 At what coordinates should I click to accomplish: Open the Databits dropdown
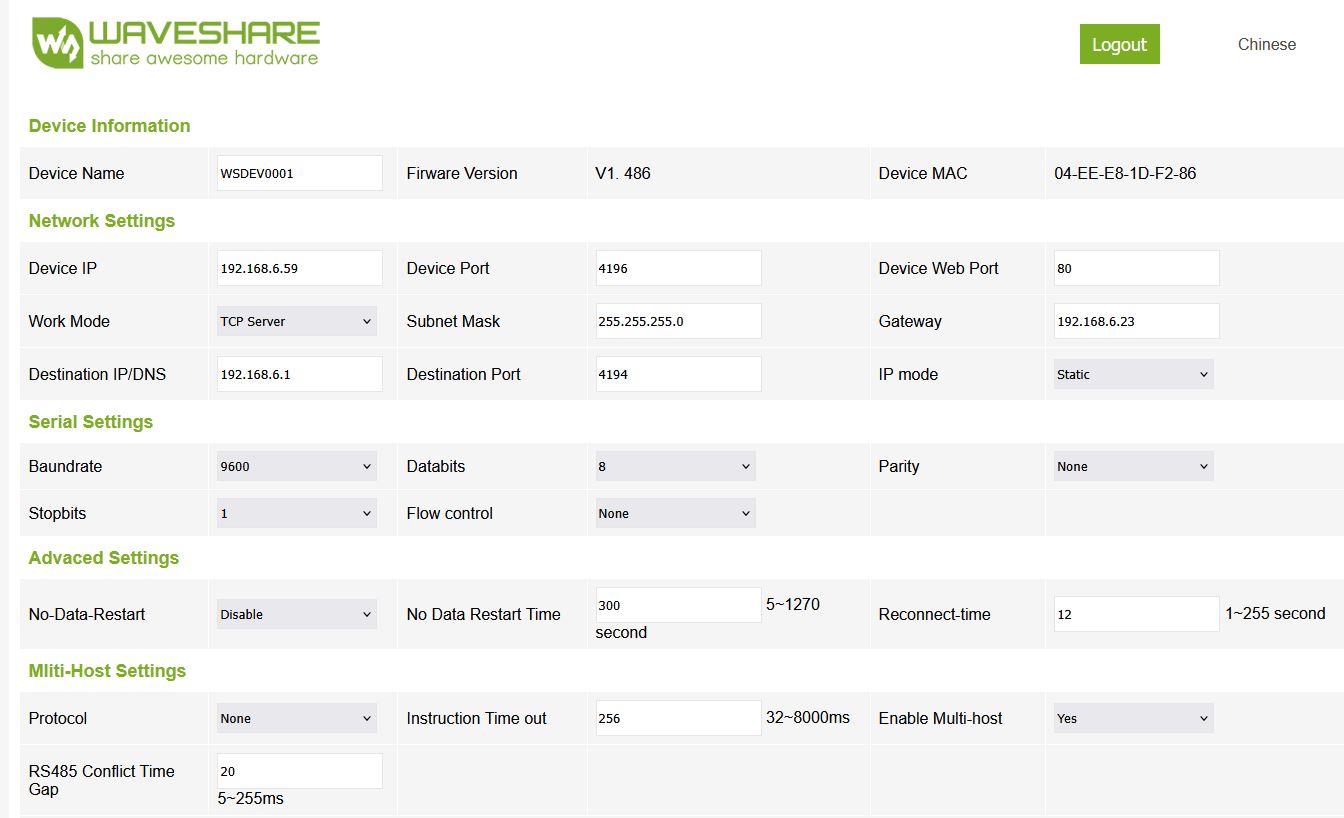click(675, 466)
